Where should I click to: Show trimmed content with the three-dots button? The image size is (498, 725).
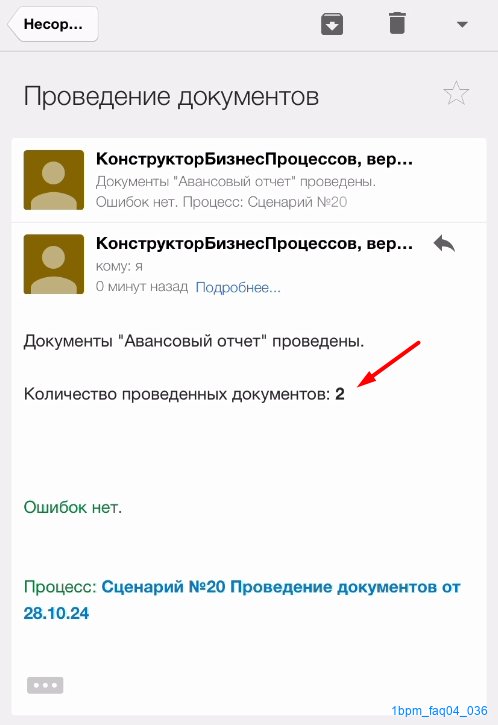(45, 685)
